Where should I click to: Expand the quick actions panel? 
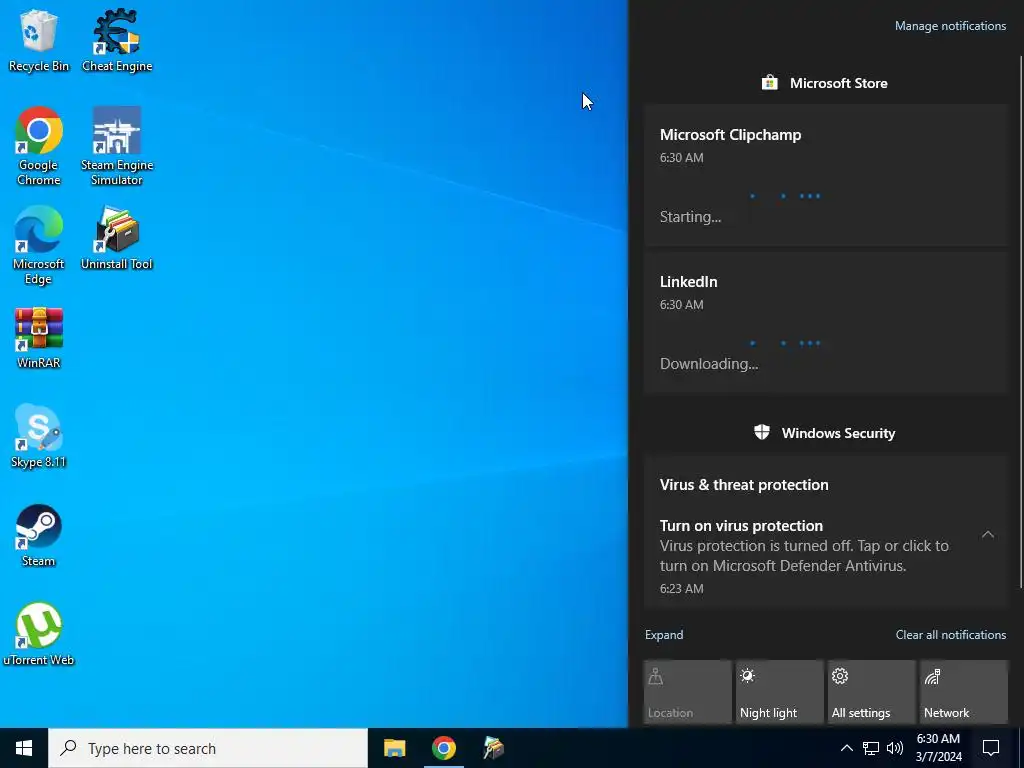pyautogui.click(x=664, y=635)
